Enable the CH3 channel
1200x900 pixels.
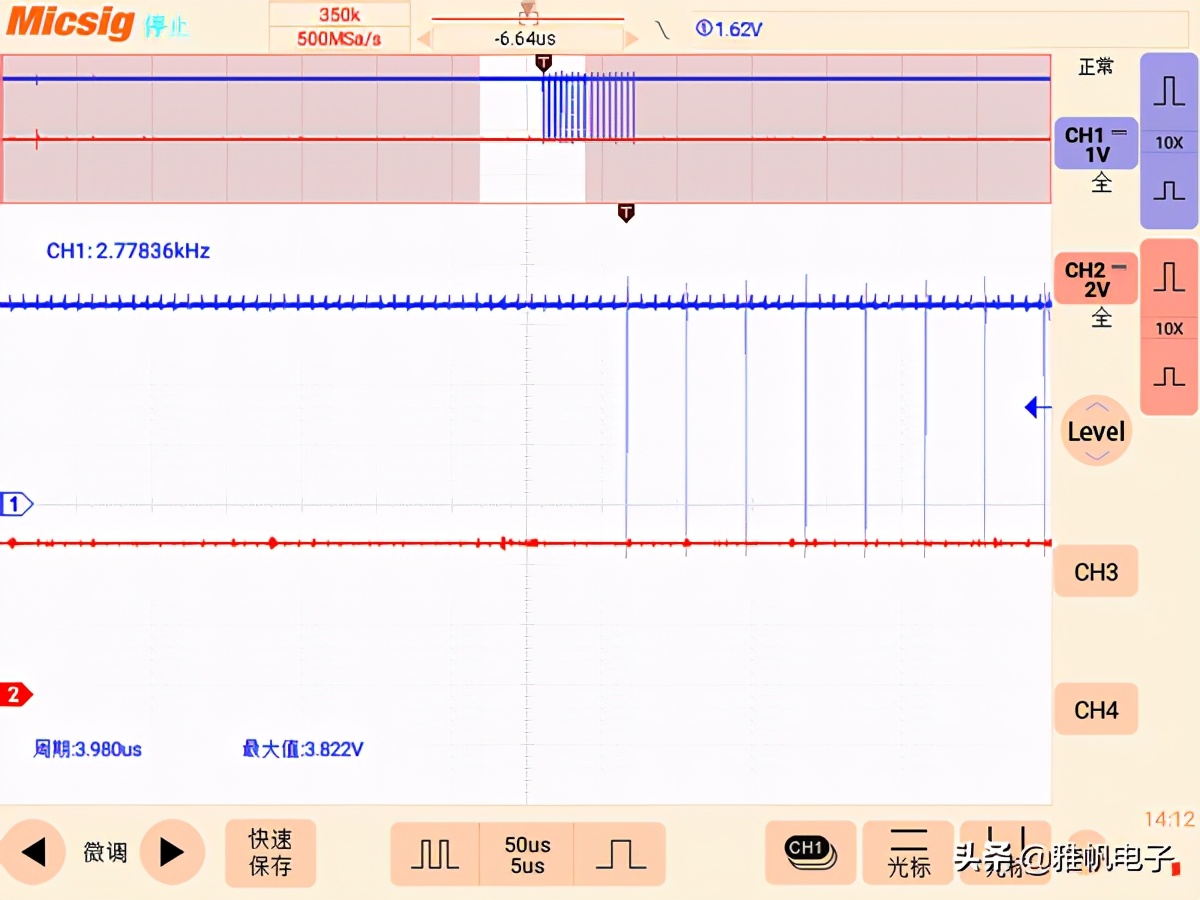pos(1096,572)
